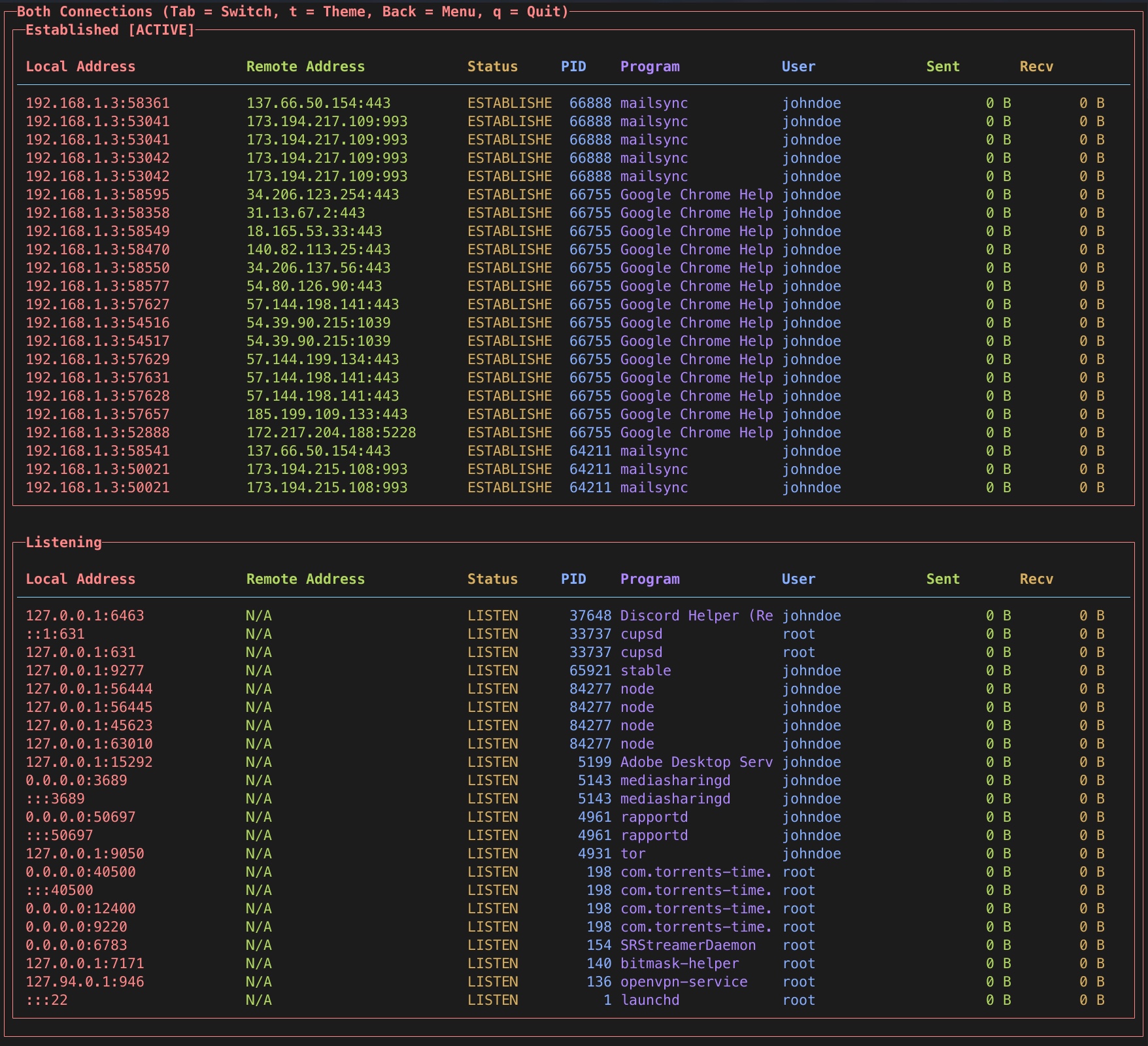Click remote address 57.144.199.134:443
This screenshot has width=1148, height=1046.
click(322, 360)
